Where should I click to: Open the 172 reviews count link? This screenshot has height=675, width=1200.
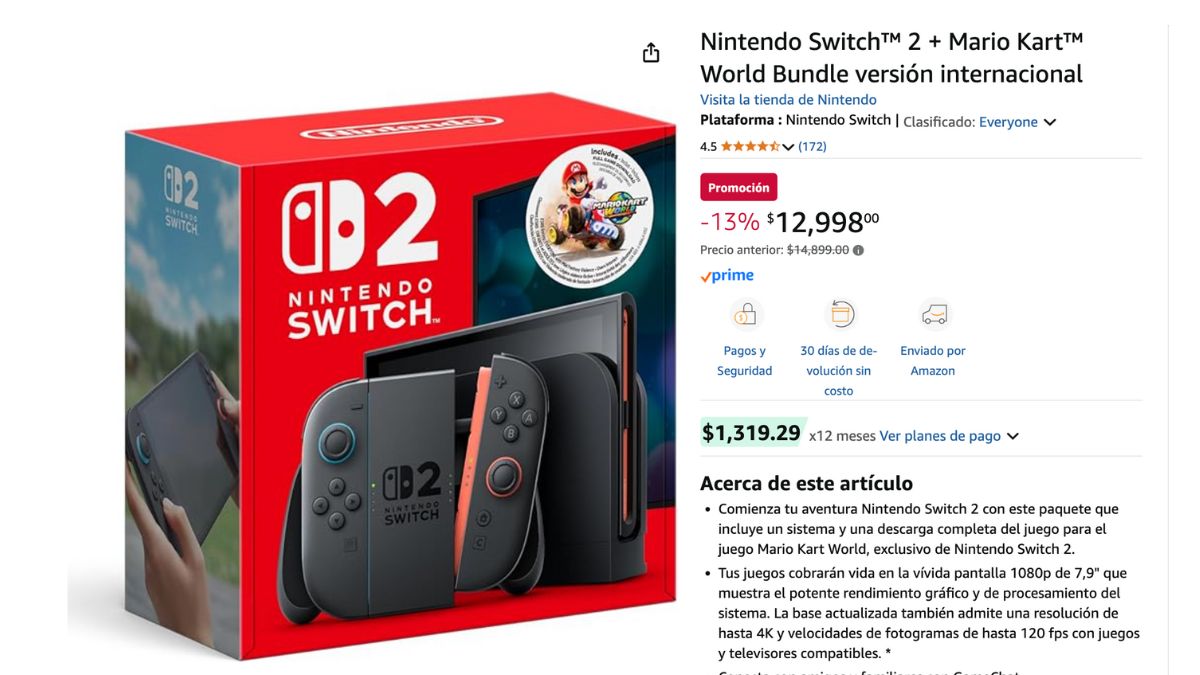(812, 146)
